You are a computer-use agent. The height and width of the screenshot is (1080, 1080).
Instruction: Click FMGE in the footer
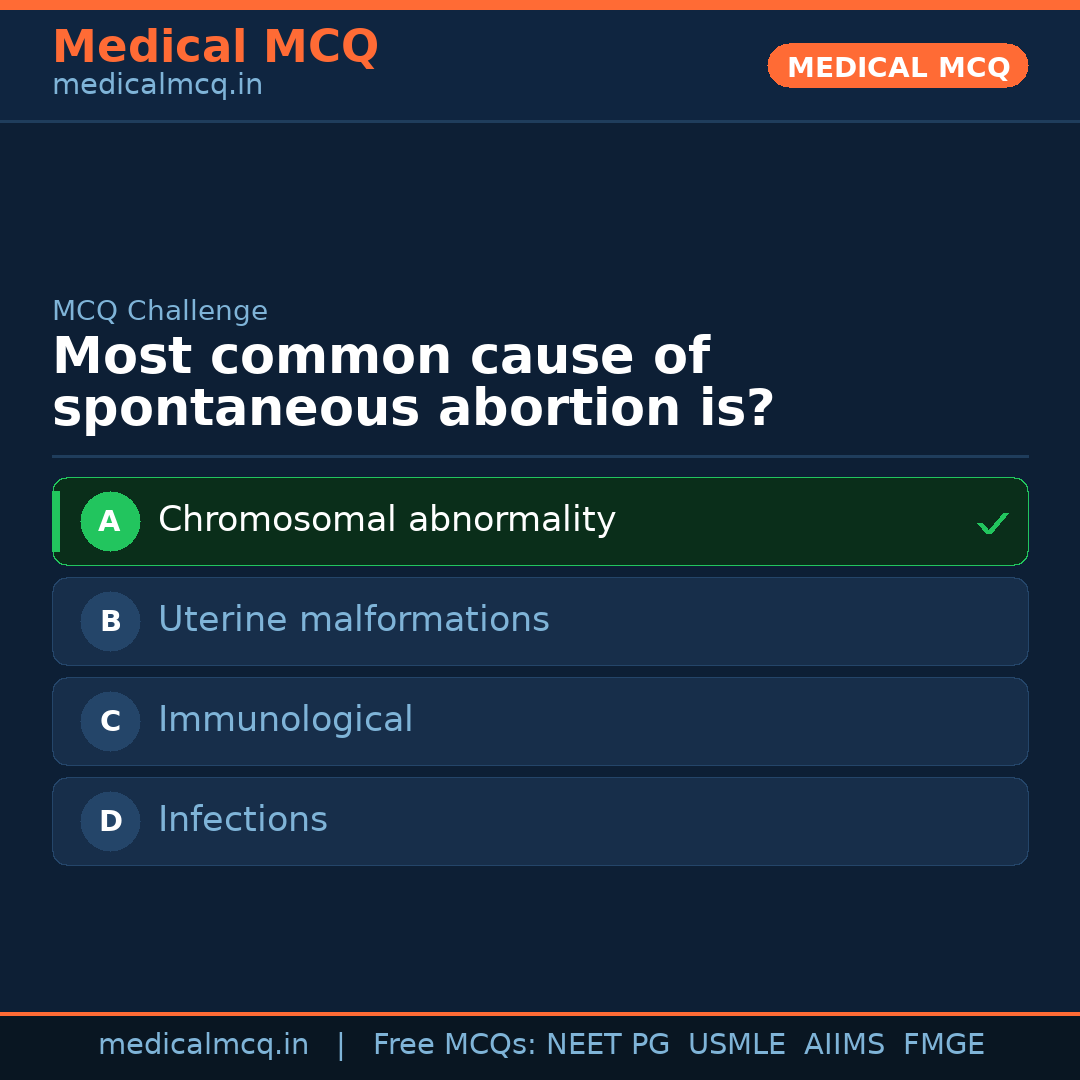coord(943,1045)
